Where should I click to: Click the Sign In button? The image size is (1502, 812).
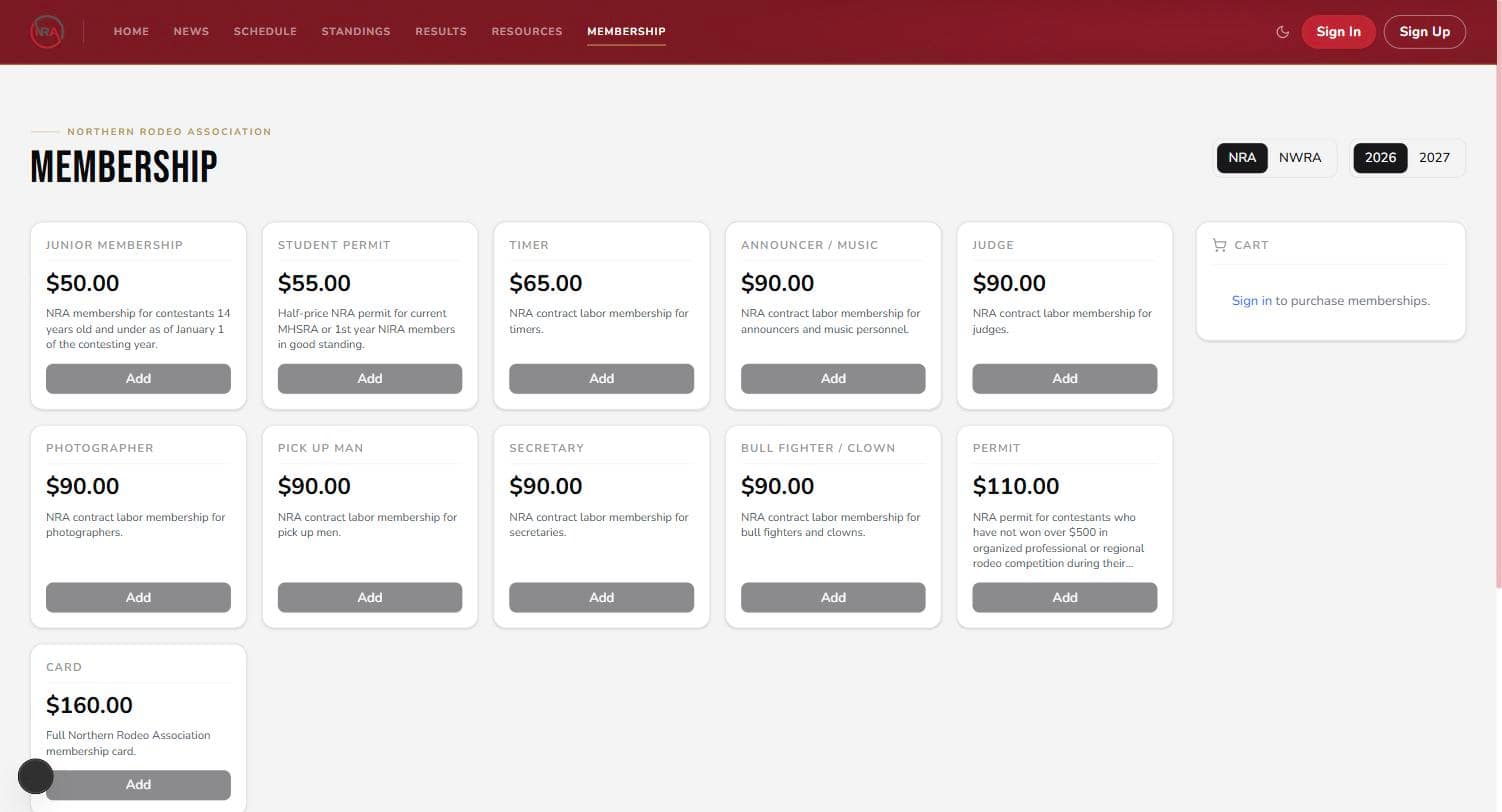pyautogui.click(x=1338, y=32)
